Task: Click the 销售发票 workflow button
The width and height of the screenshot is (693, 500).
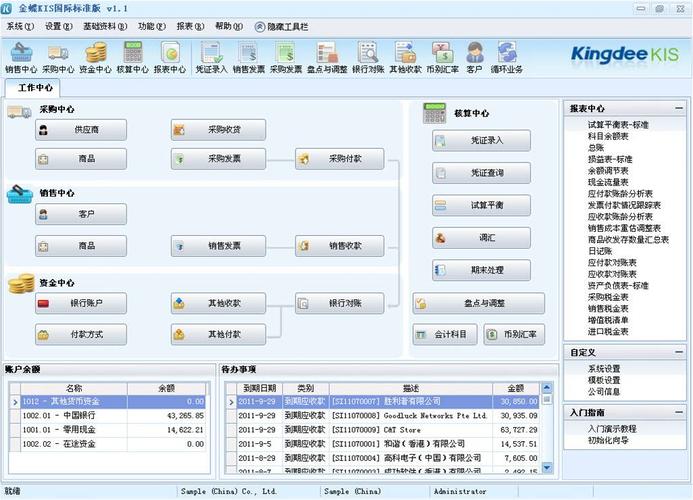Action: (x=218, y=246)
